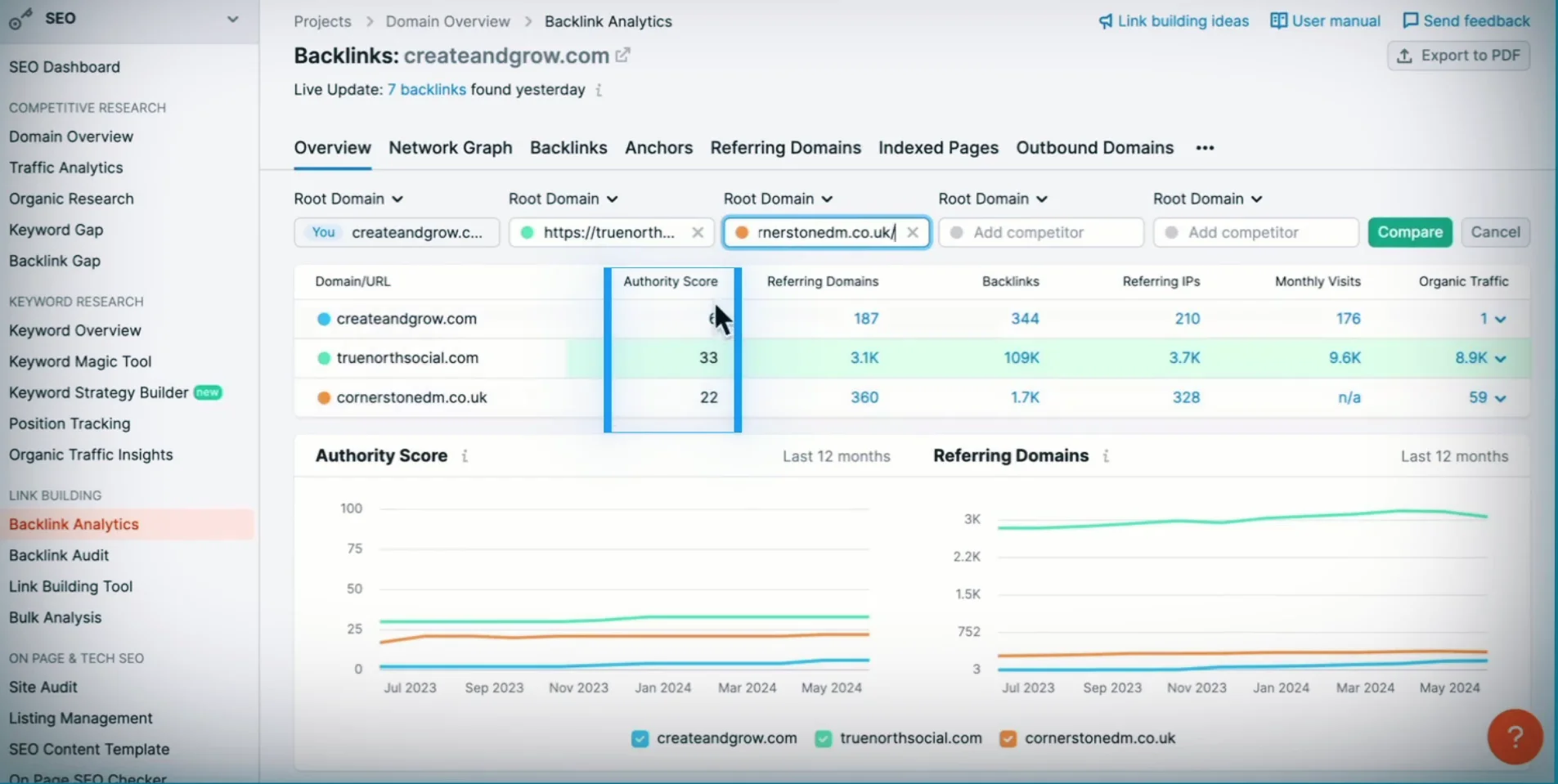1558x784 pixels.
Task: Open Keyword Gap in sidebar
Action: pyautogui.click(x=56, y=230)
